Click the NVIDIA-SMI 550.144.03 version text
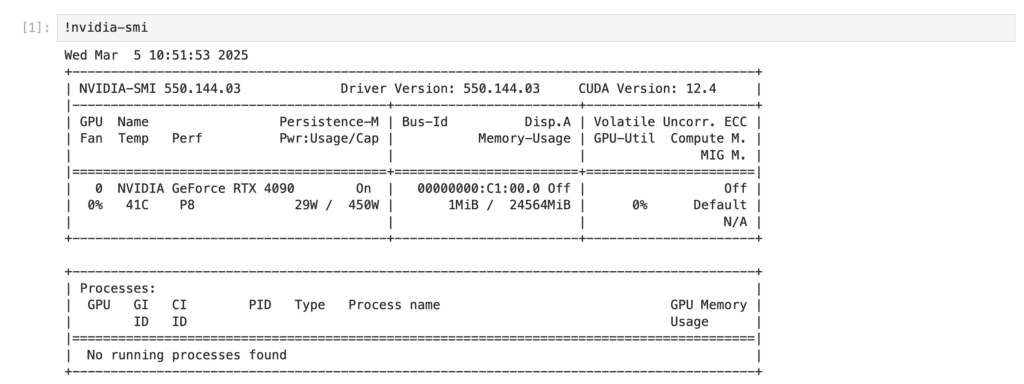This screenshot has width=1024, height=384. (160, 89)
